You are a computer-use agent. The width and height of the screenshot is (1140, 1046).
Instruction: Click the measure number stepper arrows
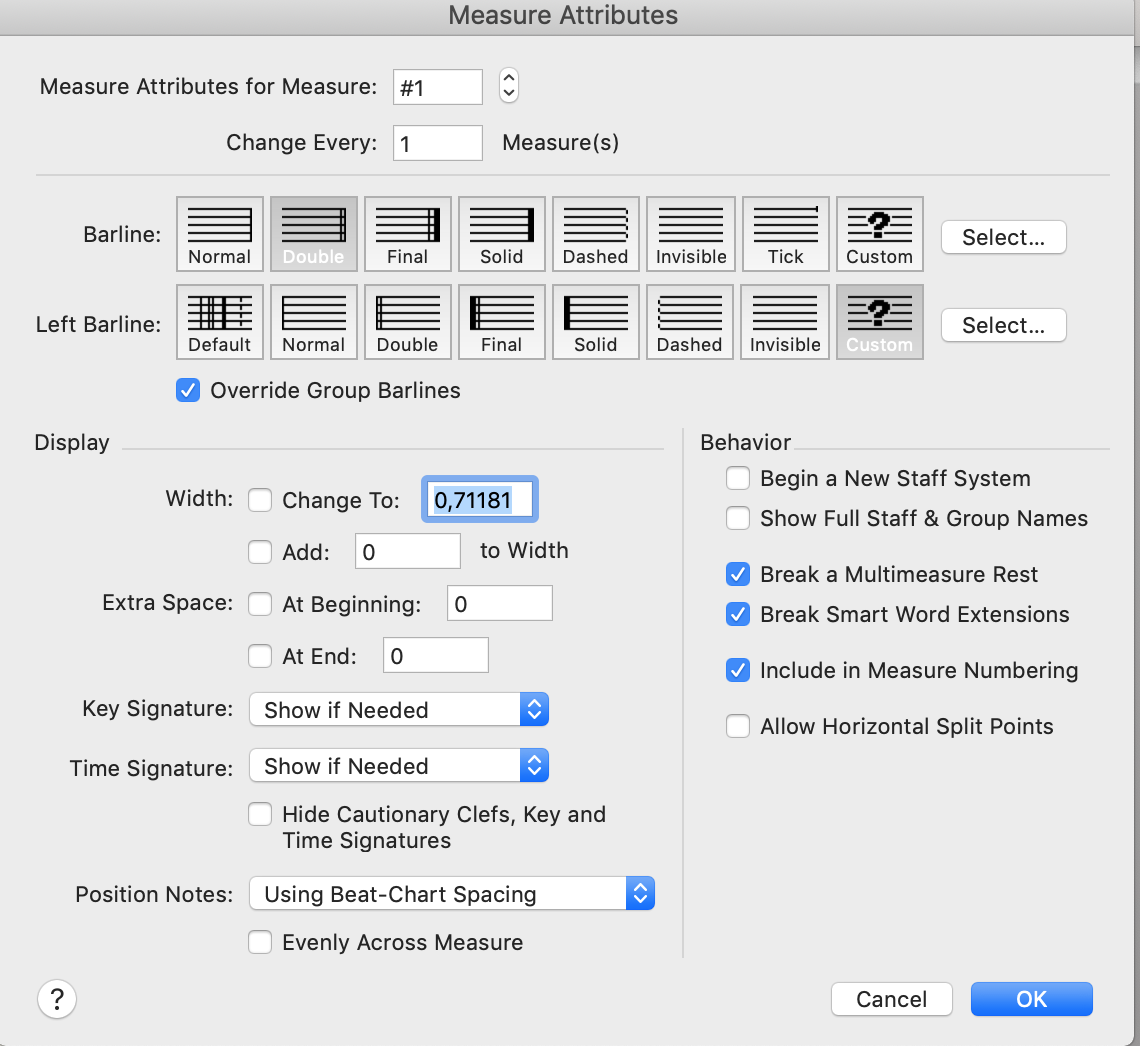pos(509,86)
